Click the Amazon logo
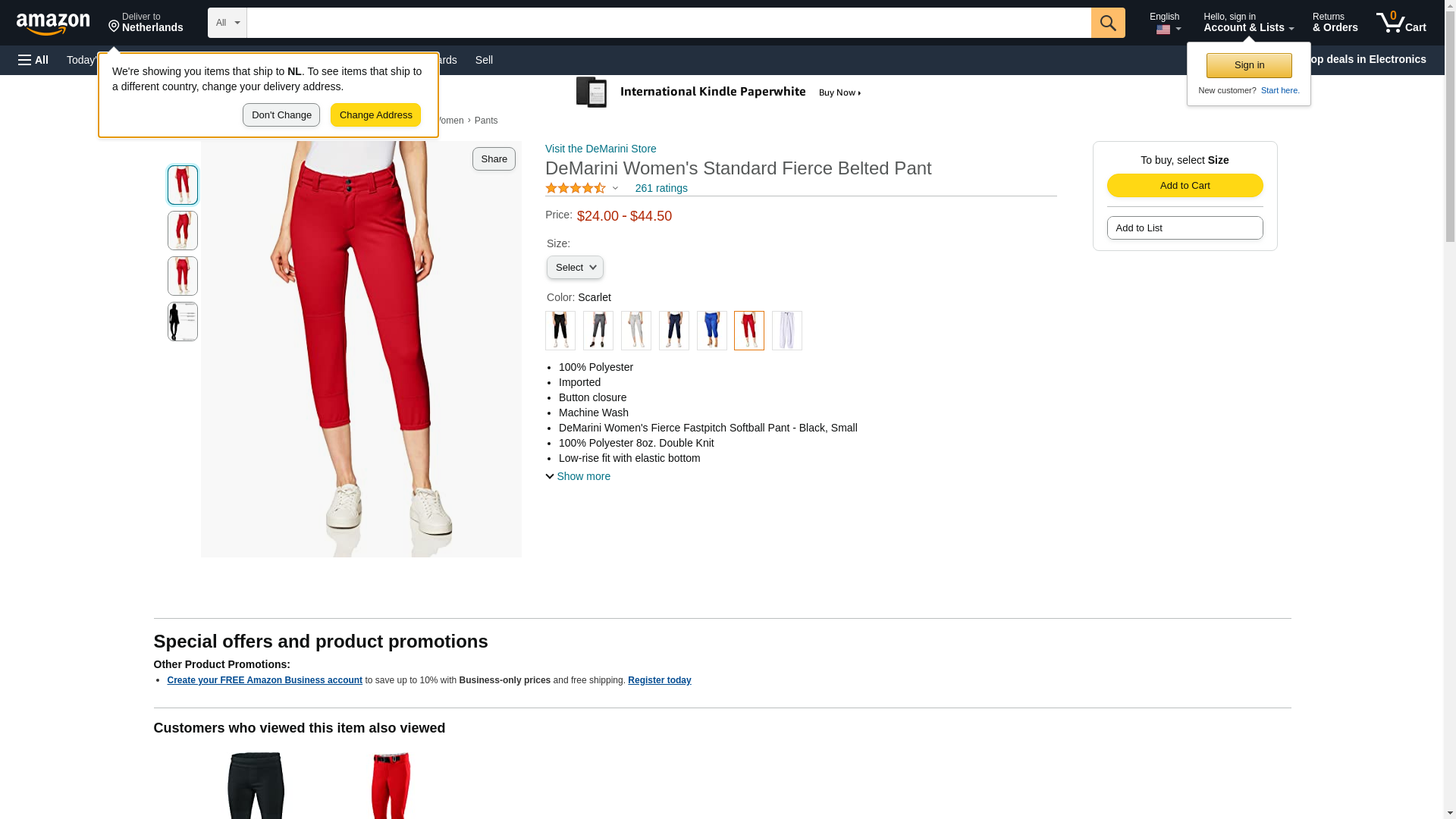 (53, 24)
